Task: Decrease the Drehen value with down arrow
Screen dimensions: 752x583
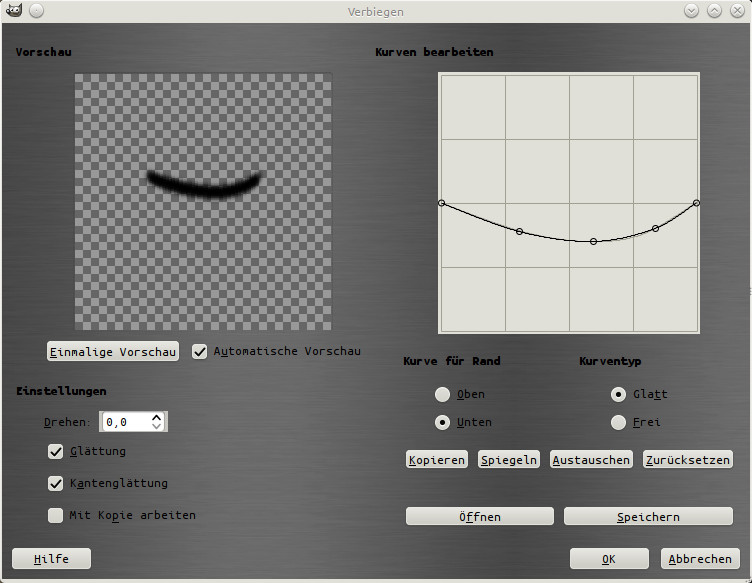Action: point(157,427)
